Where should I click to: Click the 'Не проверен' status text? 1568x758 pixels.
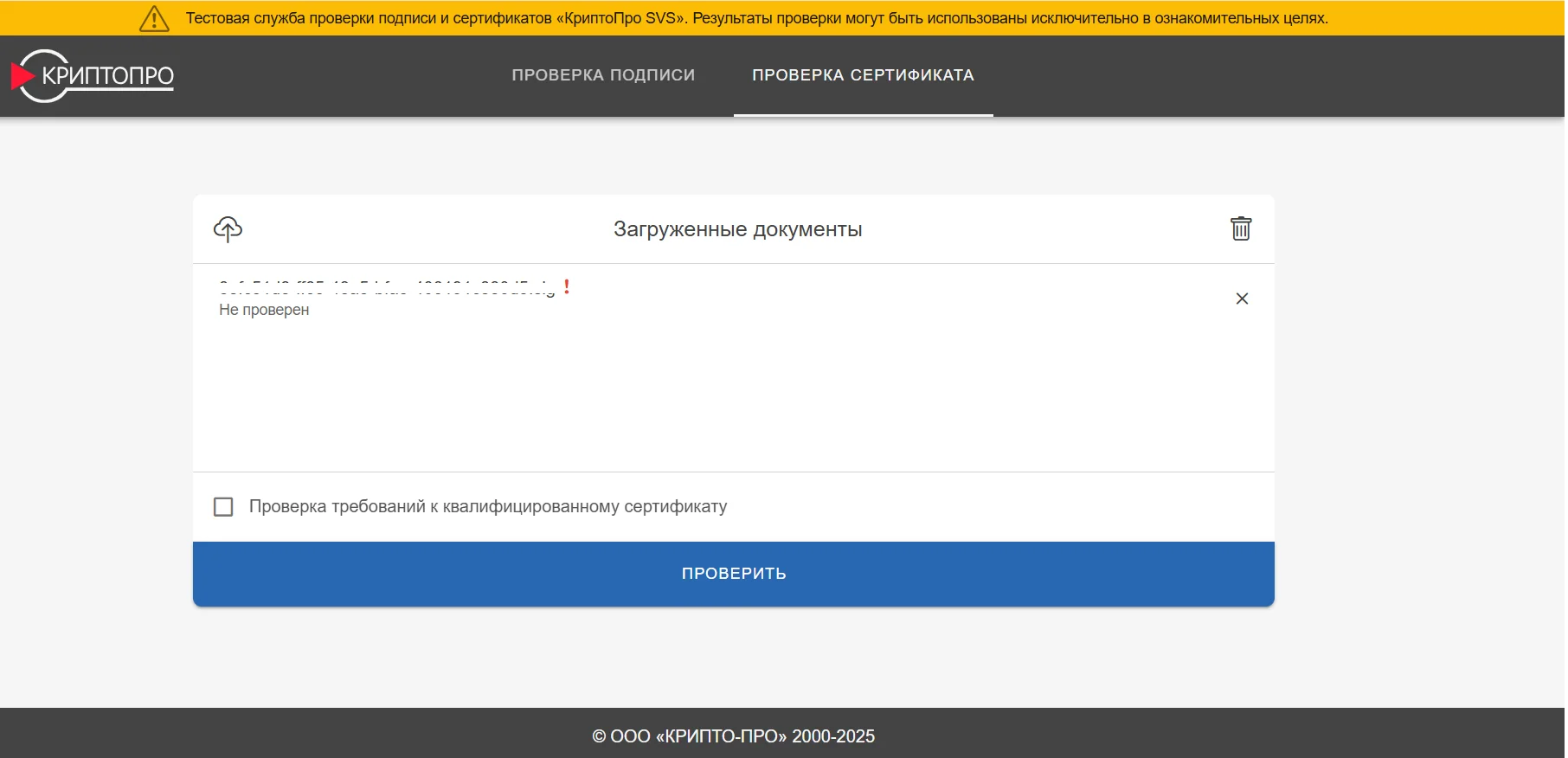point(264,310)
